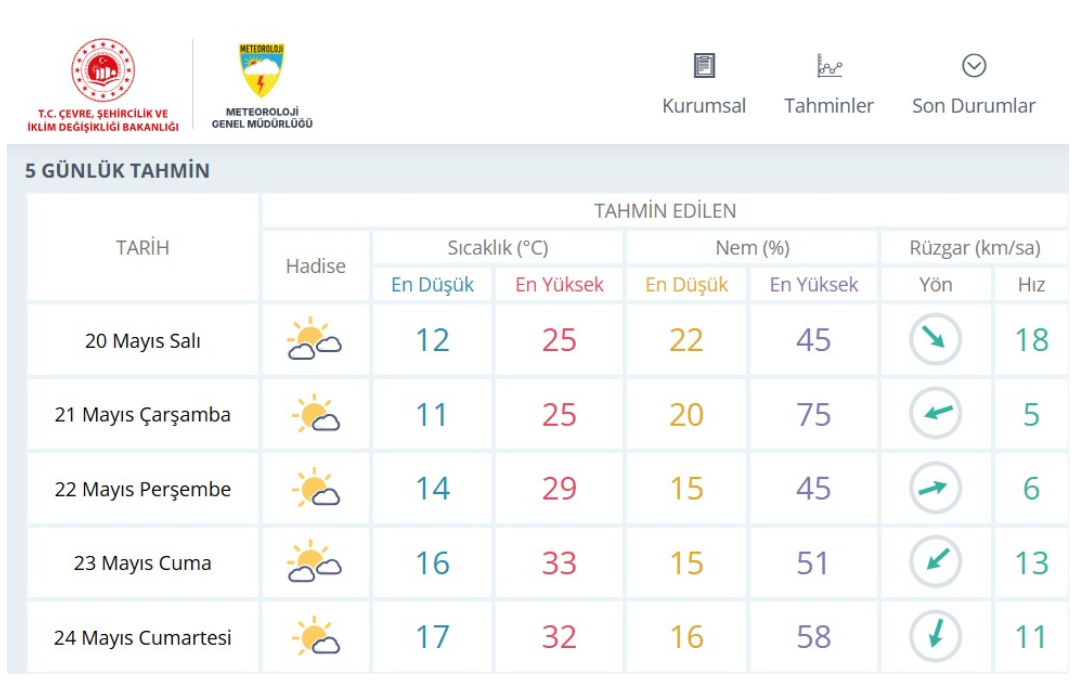Click the 5 GÜNLÜK TAHMİN heading

(118, 171)
